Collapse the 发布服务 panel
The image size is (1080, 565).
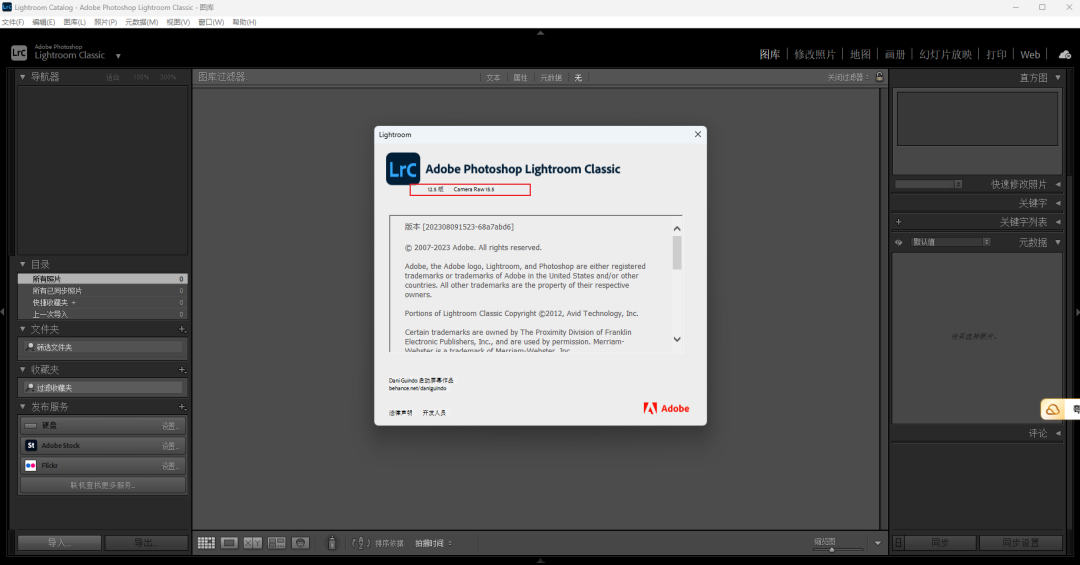(x=23, y=407)
